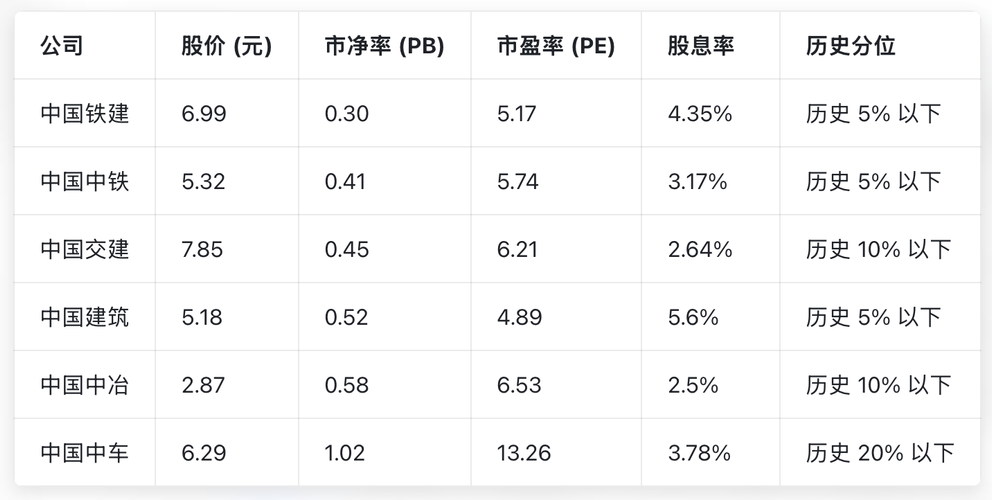This screenshot has height=500, width=992.
Task: Click the 13.26 PE value cell
Action: coord(524,453)
